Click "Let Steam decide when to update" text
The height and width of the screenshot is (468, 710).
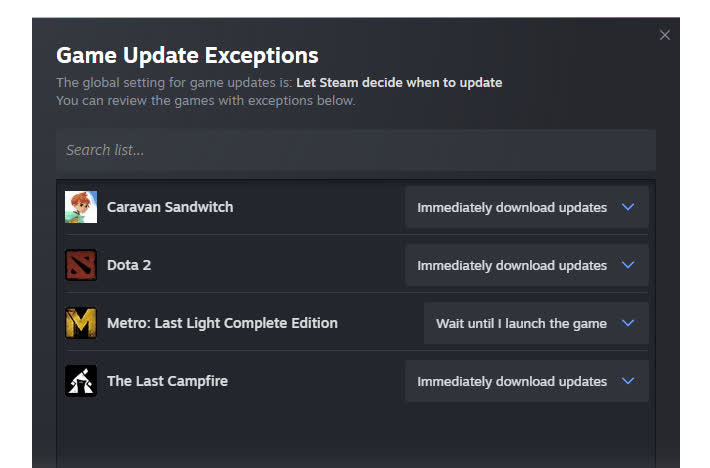coord(399,82)
